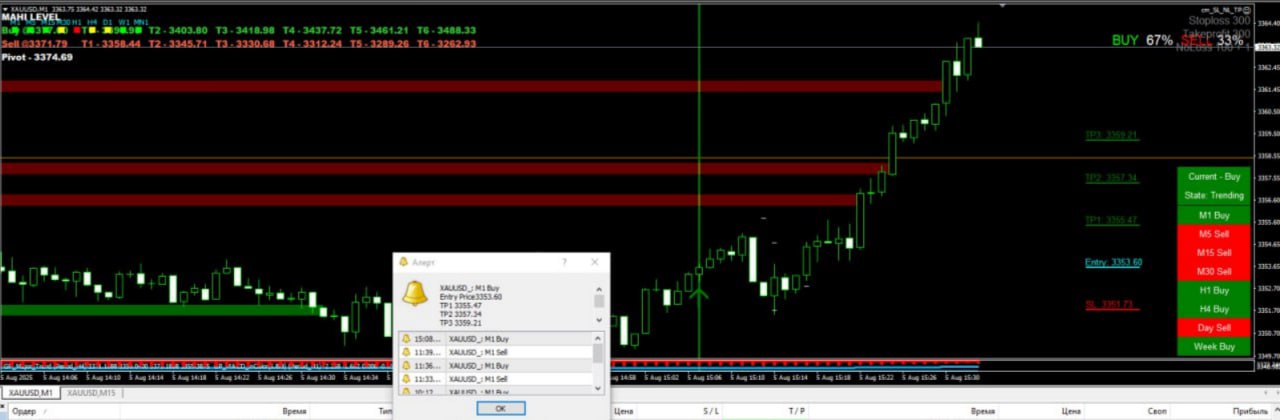Click the bell icon in the 11:36 row
Image resolution: width=1280 pixels, height=420 pixels.
pos(405,366)
